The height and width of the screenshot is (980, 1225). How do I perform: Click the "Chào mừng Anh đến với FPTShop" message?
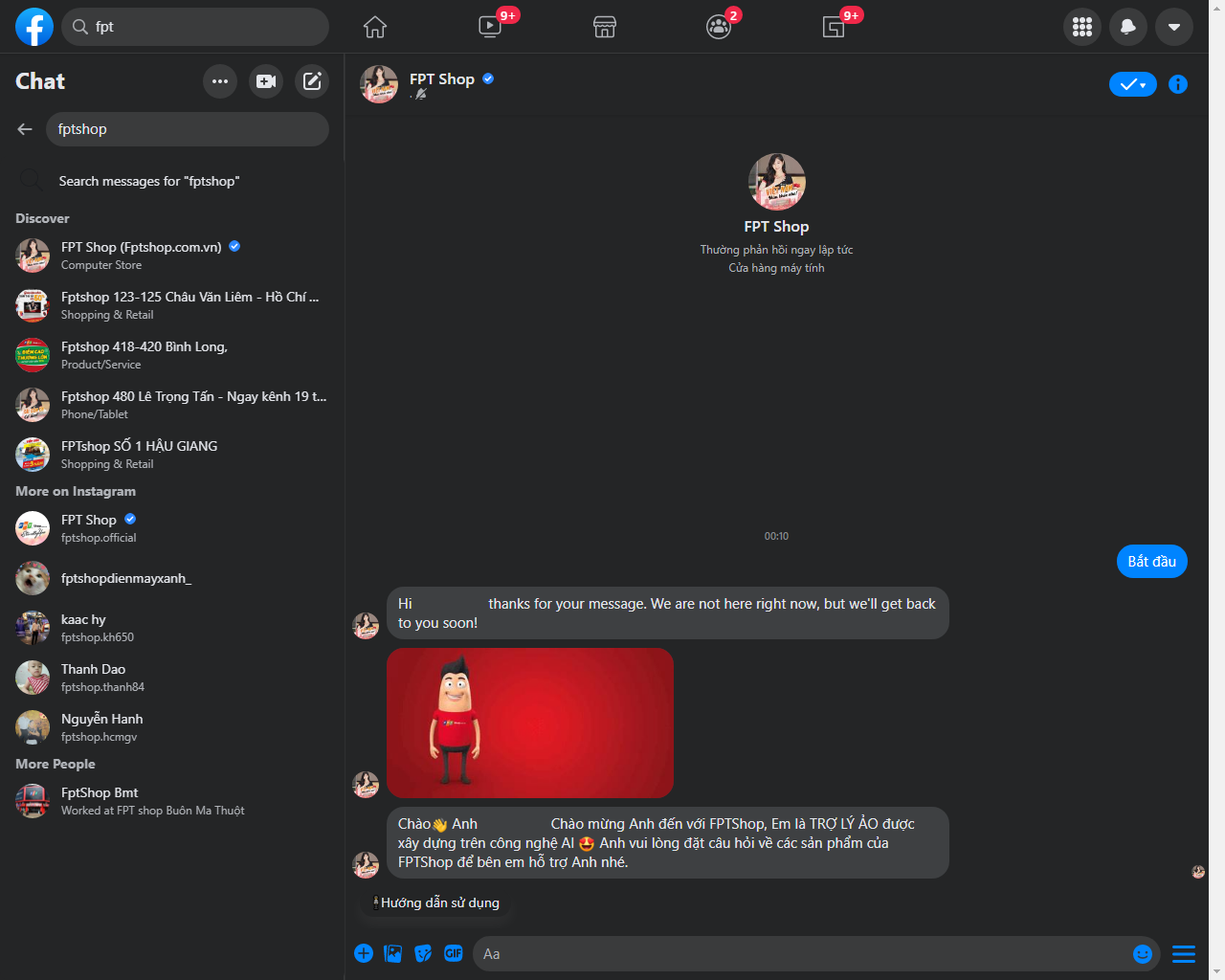tap(668, 843)
